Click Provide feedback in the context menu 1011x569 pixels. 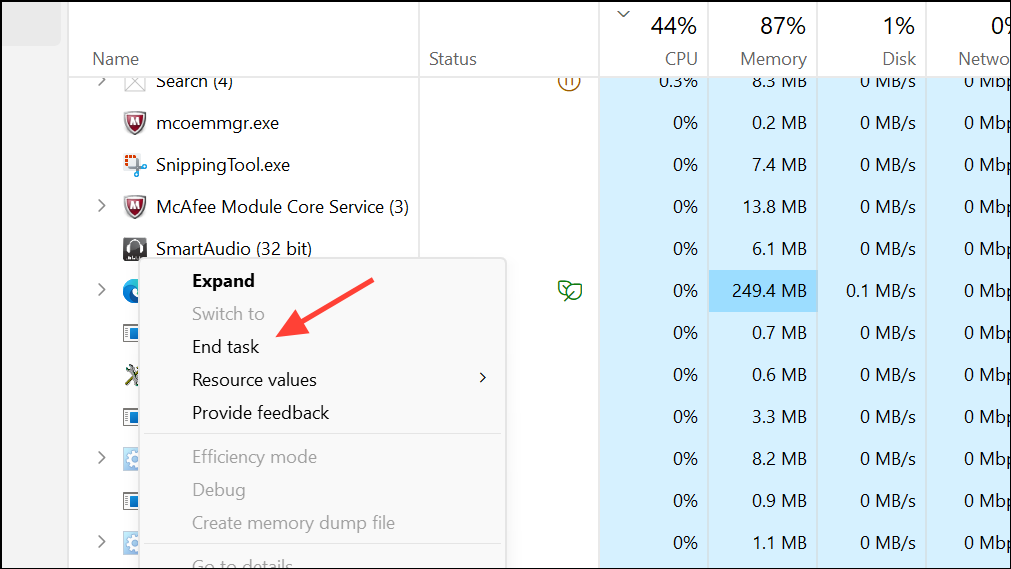click(260, 413)
